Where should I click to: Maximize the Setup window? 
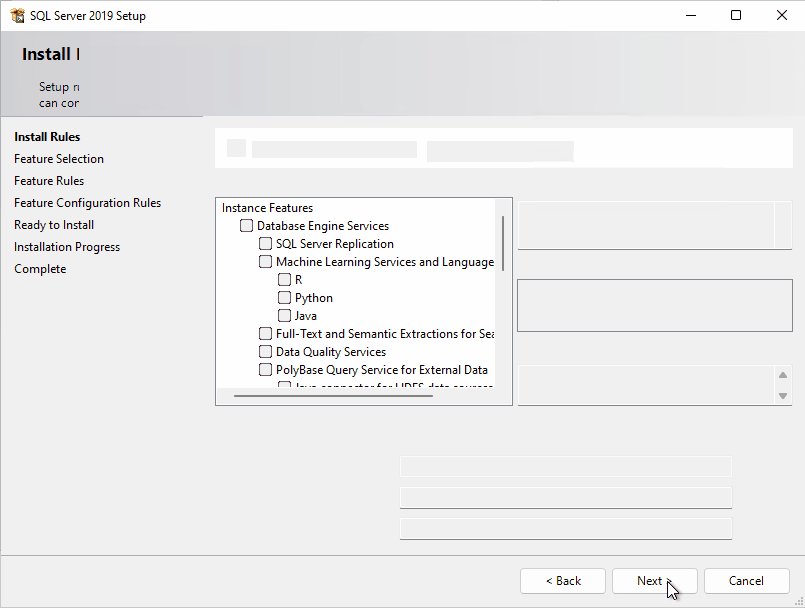pyautogui.click(x=736, y=15)
